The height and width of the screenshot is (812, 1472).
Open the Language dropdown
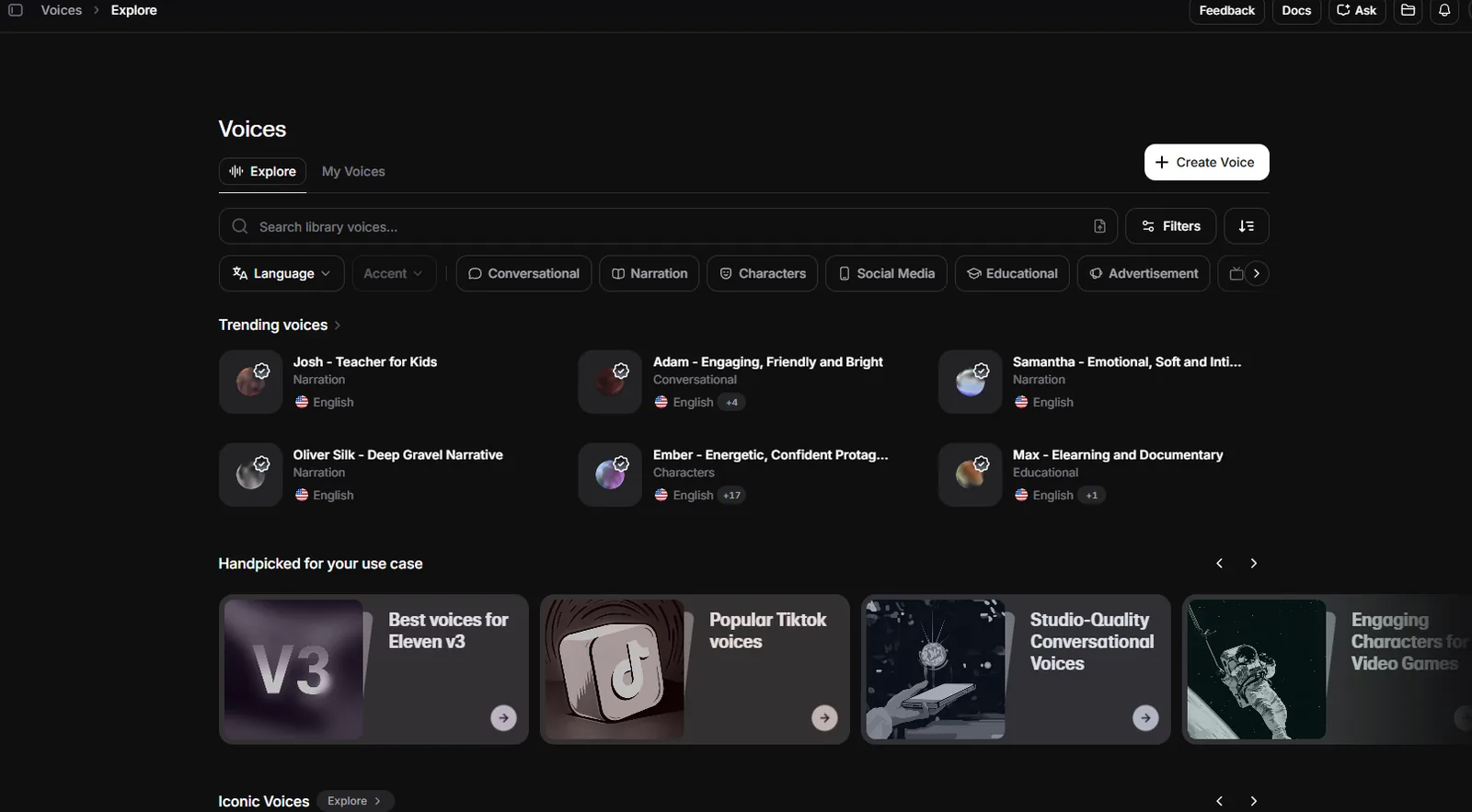point(282,273)
